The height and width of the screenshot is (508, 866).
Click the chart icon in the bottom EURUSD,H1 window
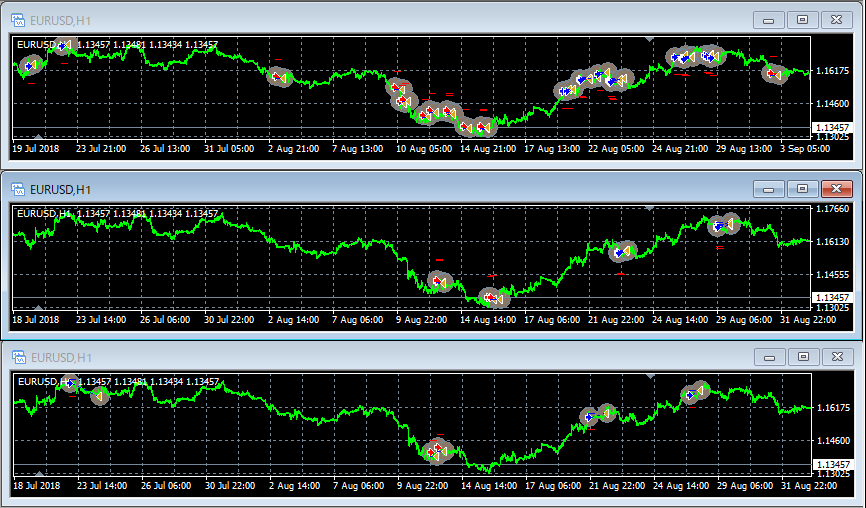19,357
